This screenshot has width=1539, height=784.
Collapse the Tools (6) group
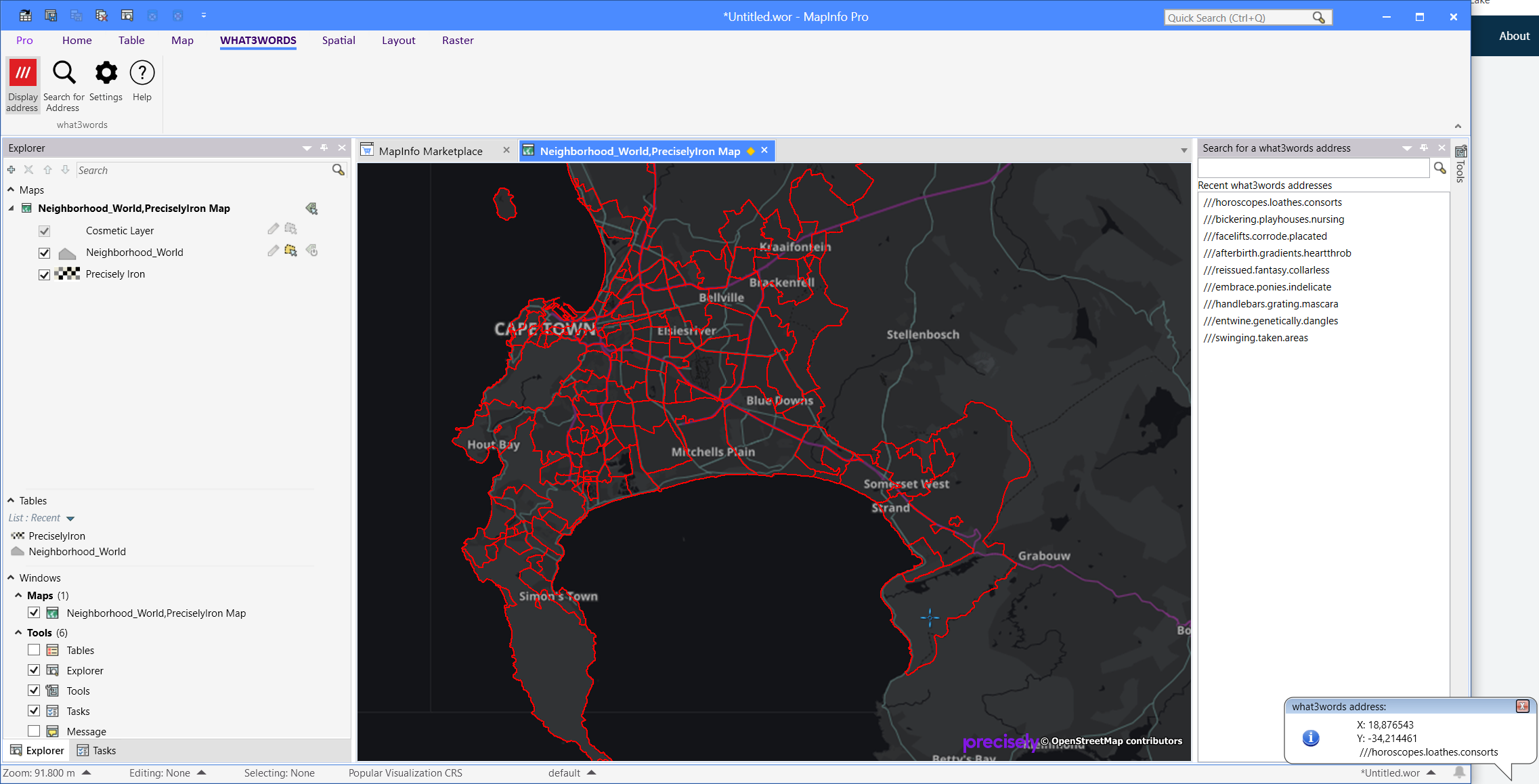pyautogui.click(x=18, y=632)
